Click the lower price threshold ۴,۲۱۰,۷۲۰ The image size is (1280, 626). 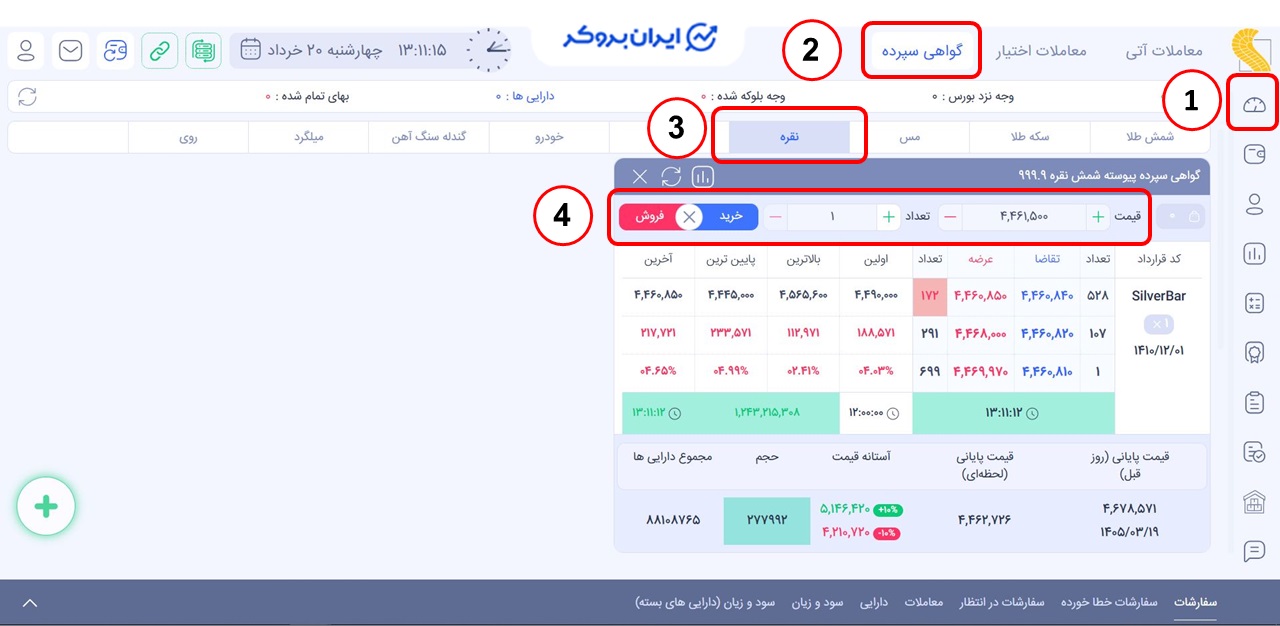coord(845,532)
